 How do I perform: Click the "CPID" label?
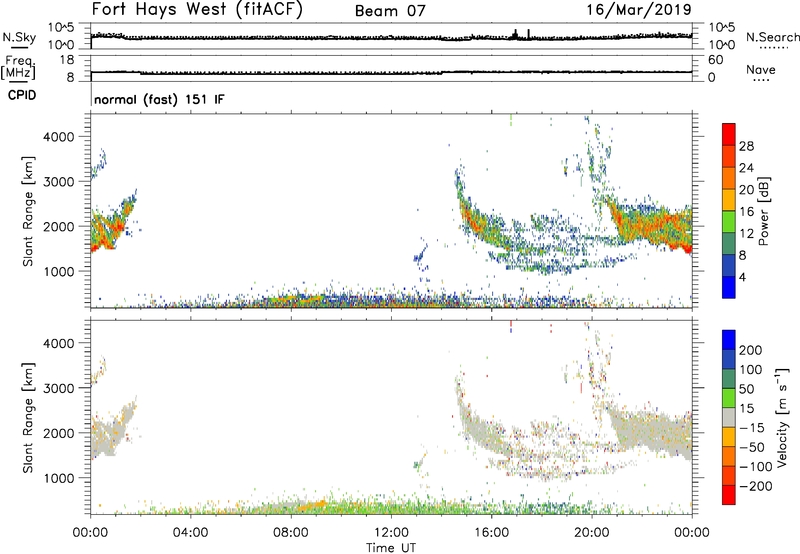coord(22,95)
